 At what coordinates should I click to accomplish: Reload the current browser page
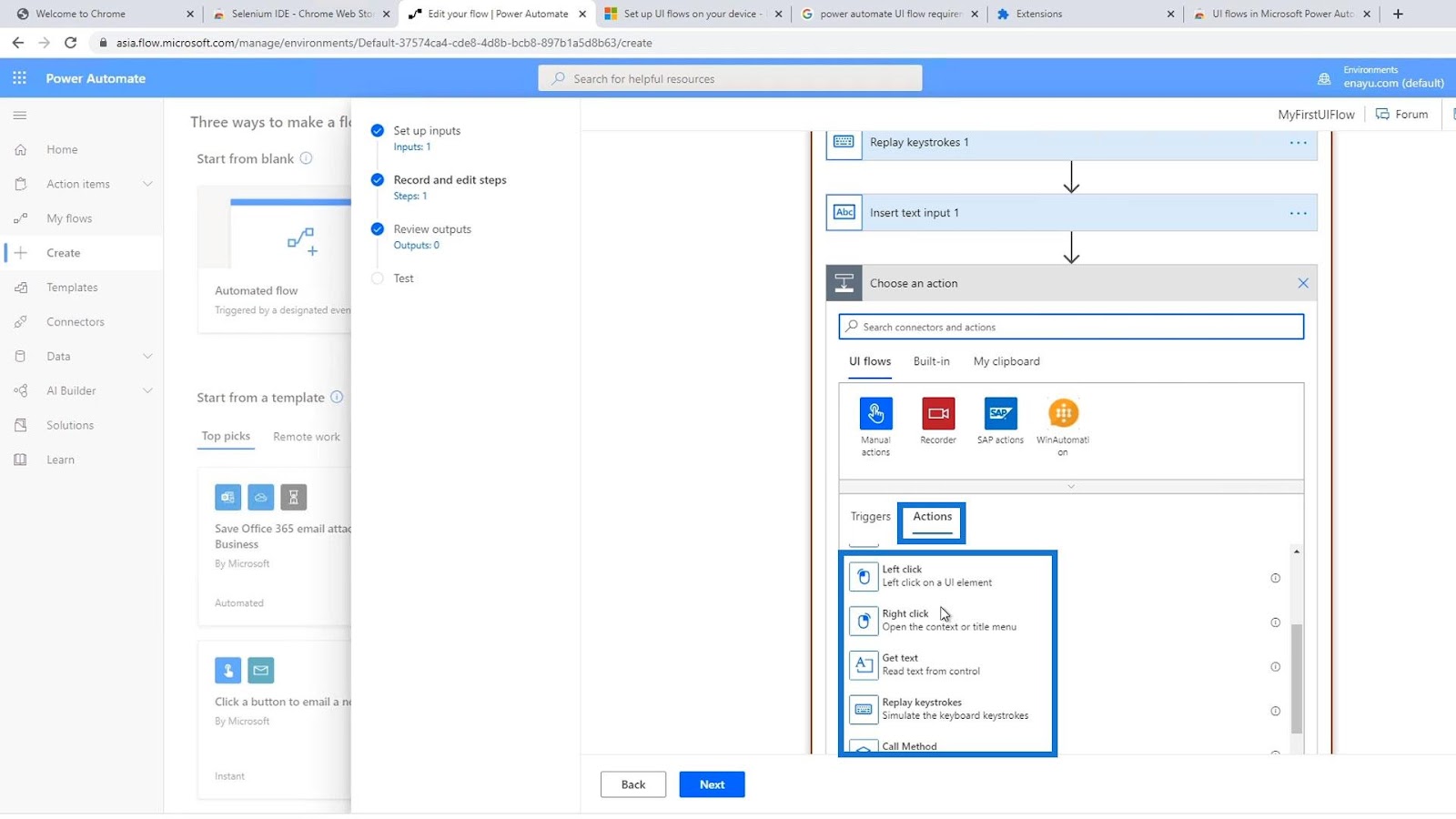(x=70, y=43)
